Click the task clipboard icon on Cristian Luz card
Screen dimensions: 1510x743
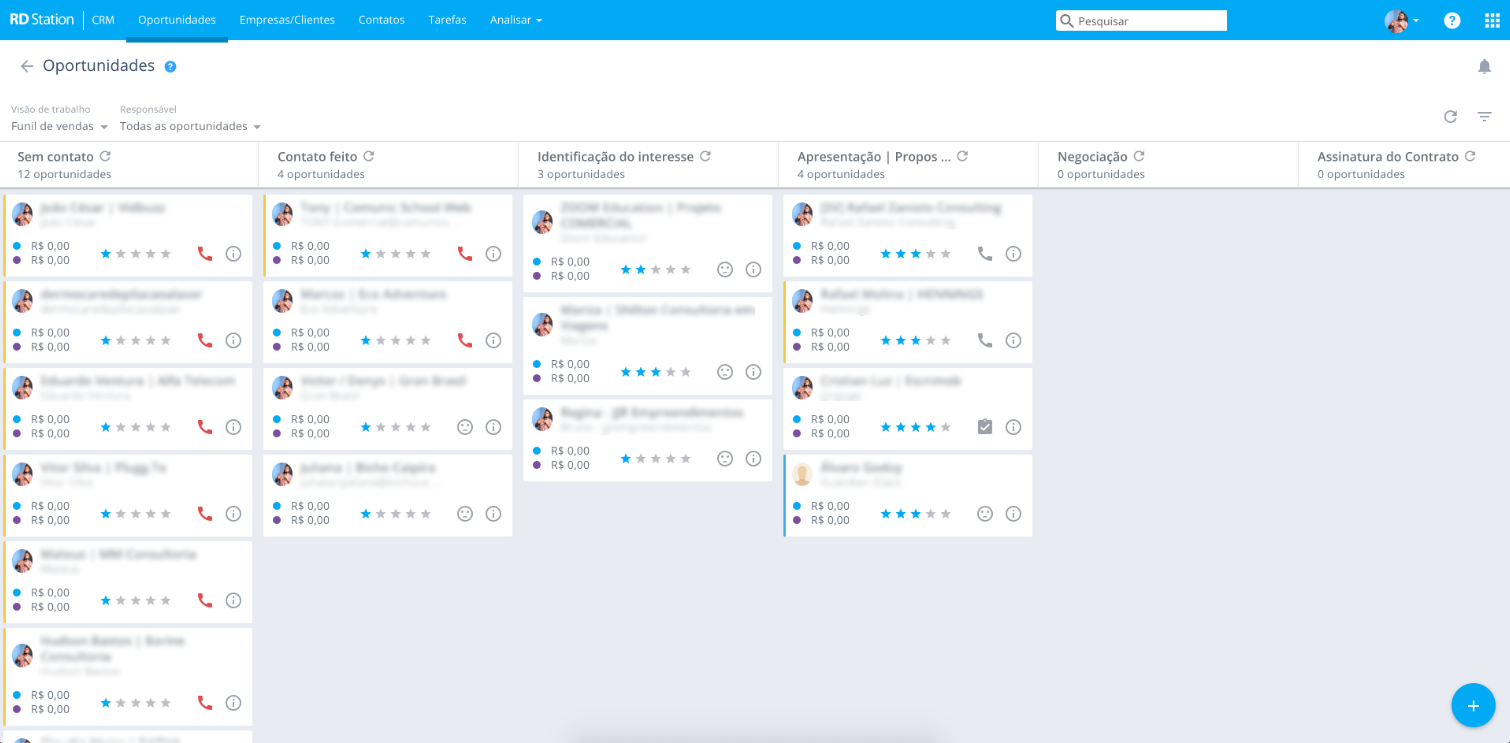pyautogui.click(x=985, y=426)
